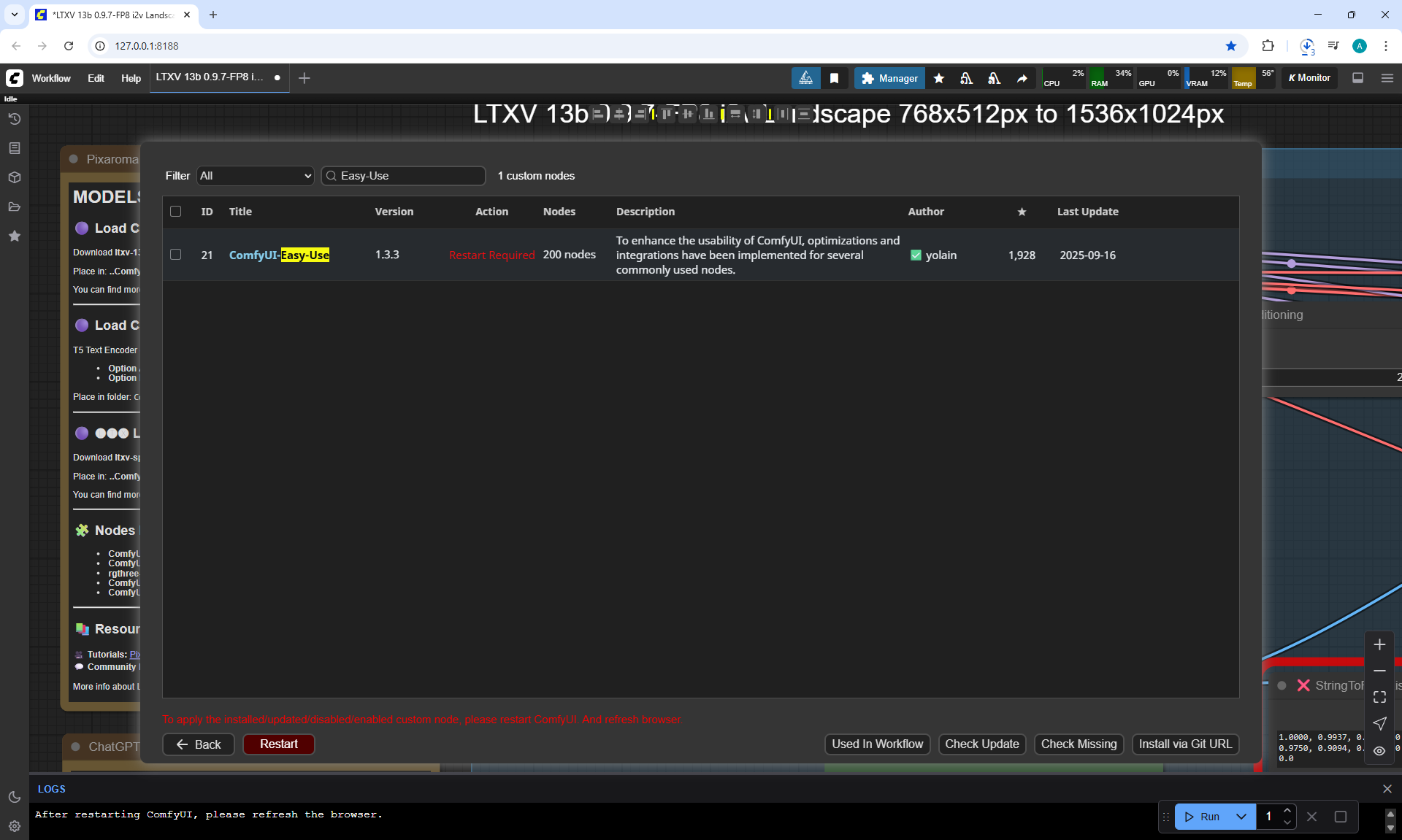Open settings gear icon in sidebar
This screenshot has width=1402, height=840.
pos(14,826)
